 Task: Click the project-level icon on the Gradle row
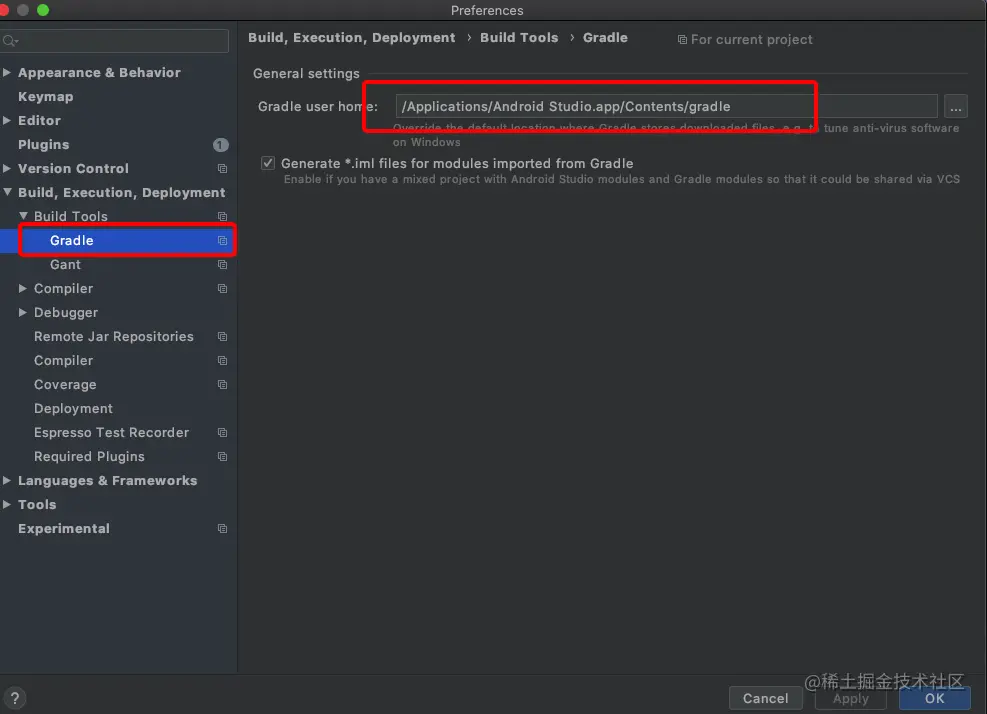coord(222,241)
